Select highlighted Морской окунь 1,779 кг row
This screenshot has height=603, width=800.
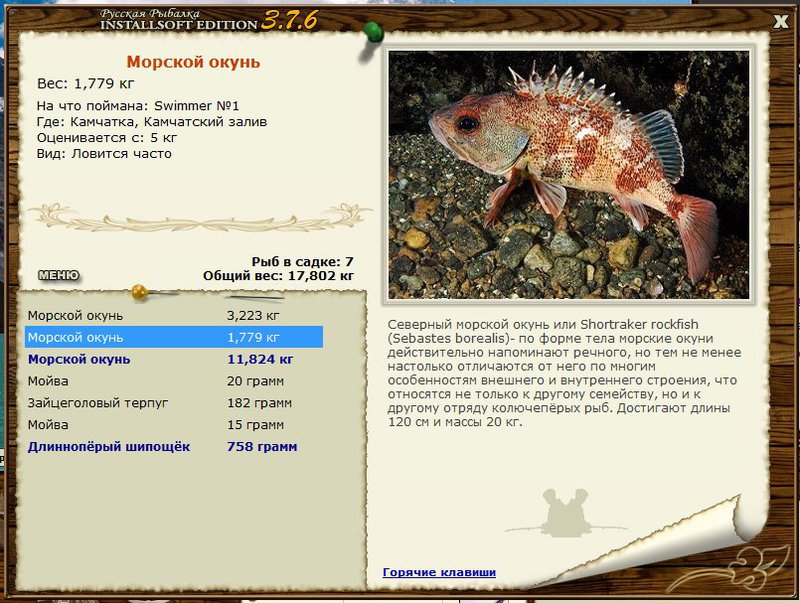174,337
